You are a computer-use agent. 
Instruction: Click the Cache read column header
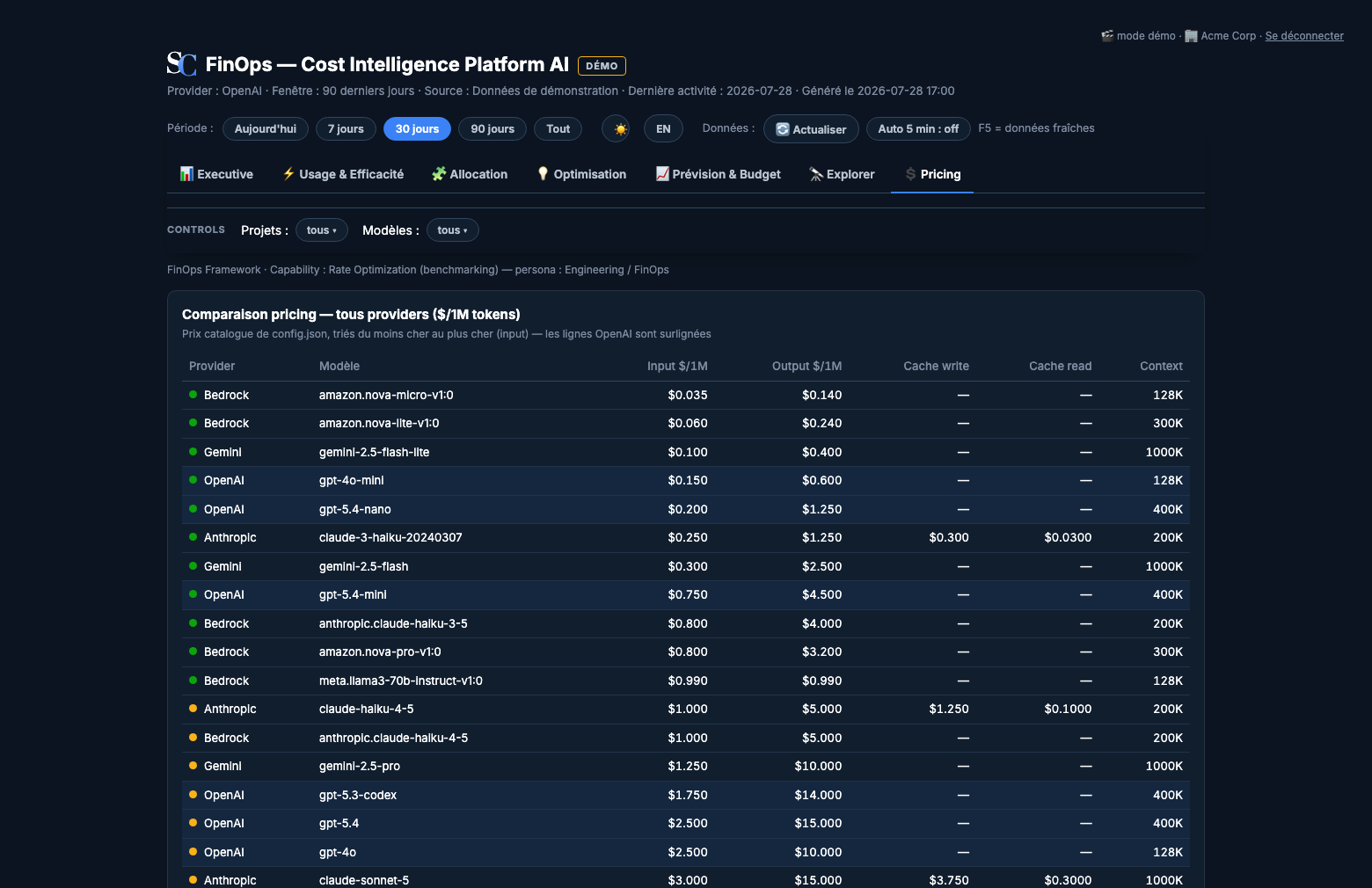[1060, 366]
